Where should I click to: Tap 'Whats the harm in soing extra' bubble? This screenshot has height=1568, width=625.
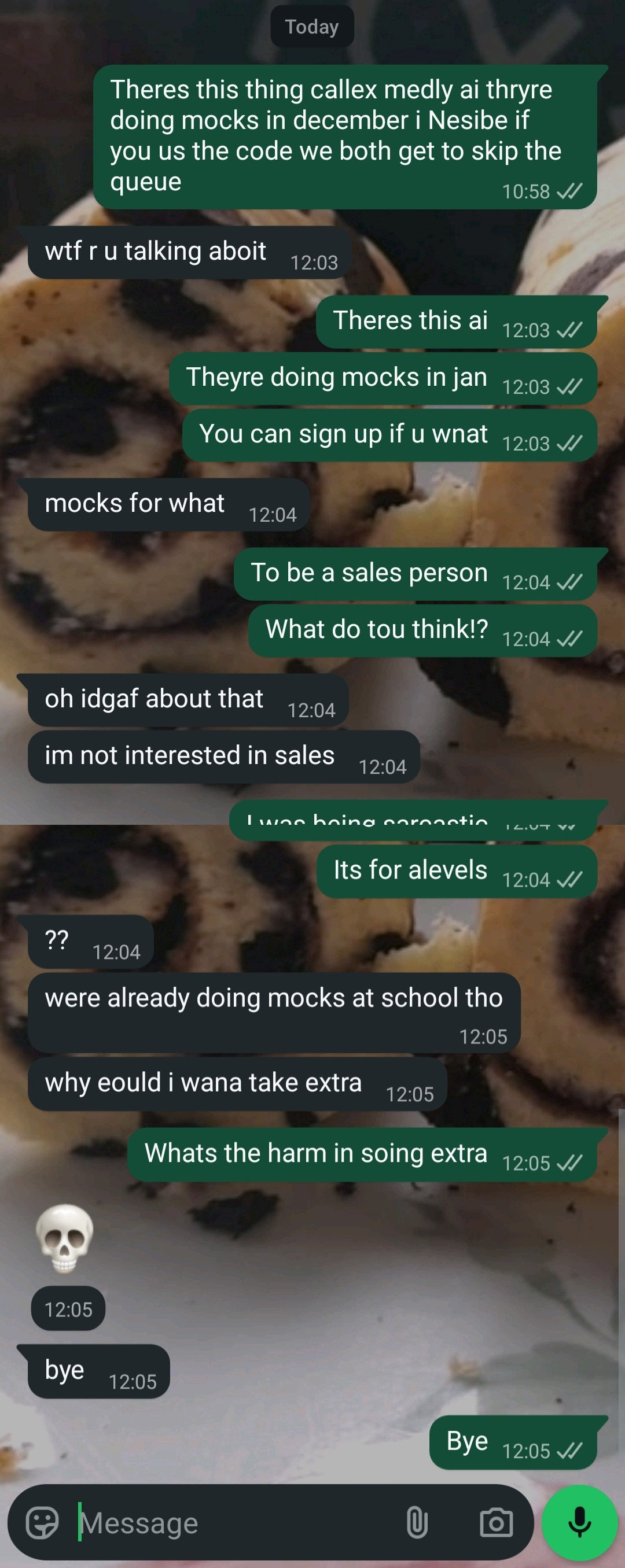(x=362, y=1154)
